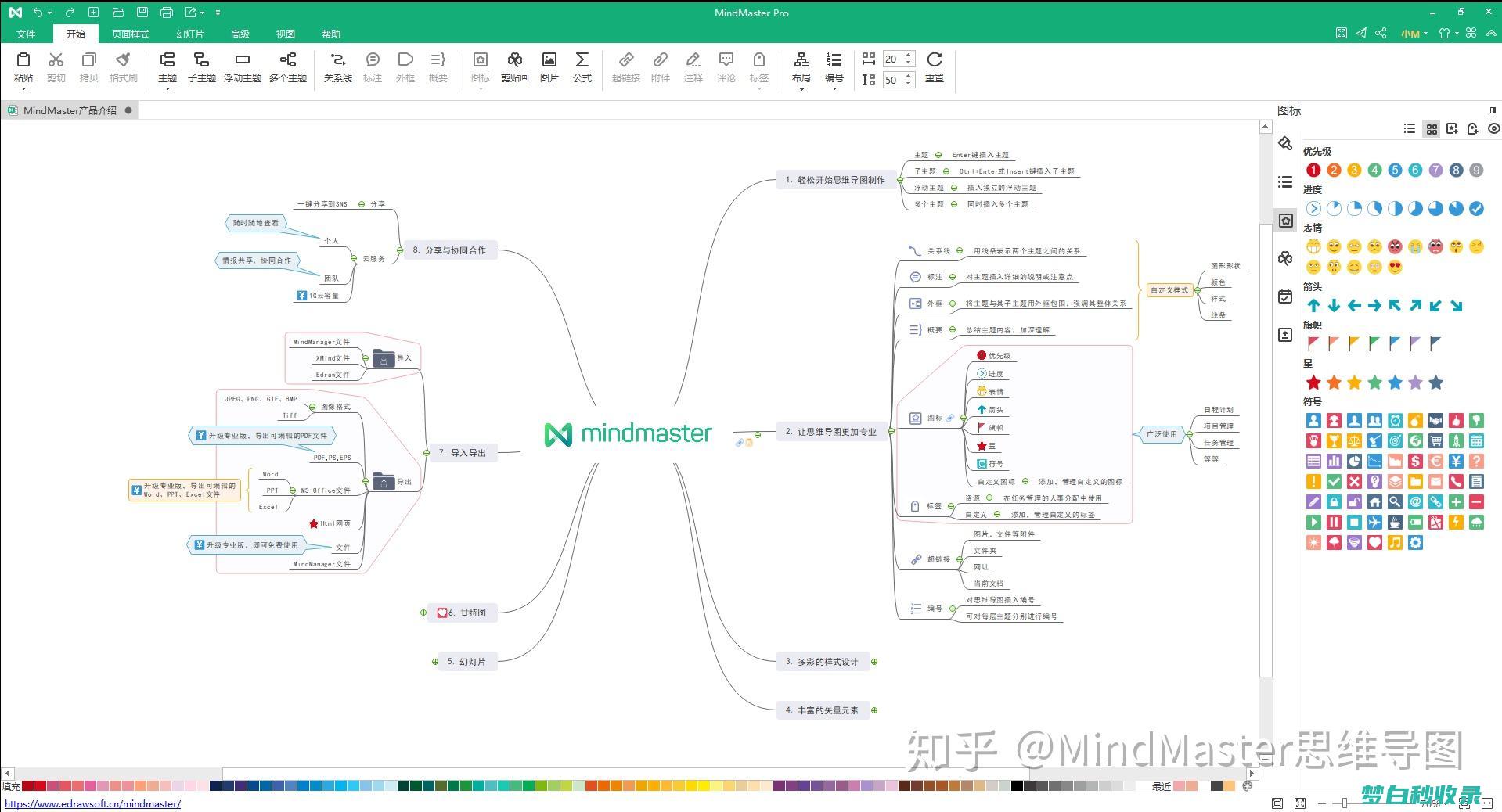Select the red star icon
This screenshot has height=812, width=1502.
click(x=1313, y=383)
